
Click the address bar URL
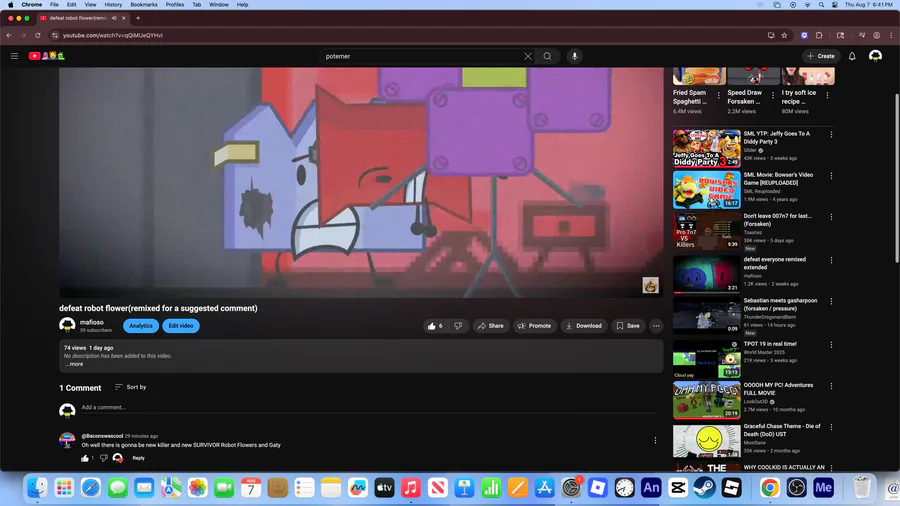(x=112, y=36)
